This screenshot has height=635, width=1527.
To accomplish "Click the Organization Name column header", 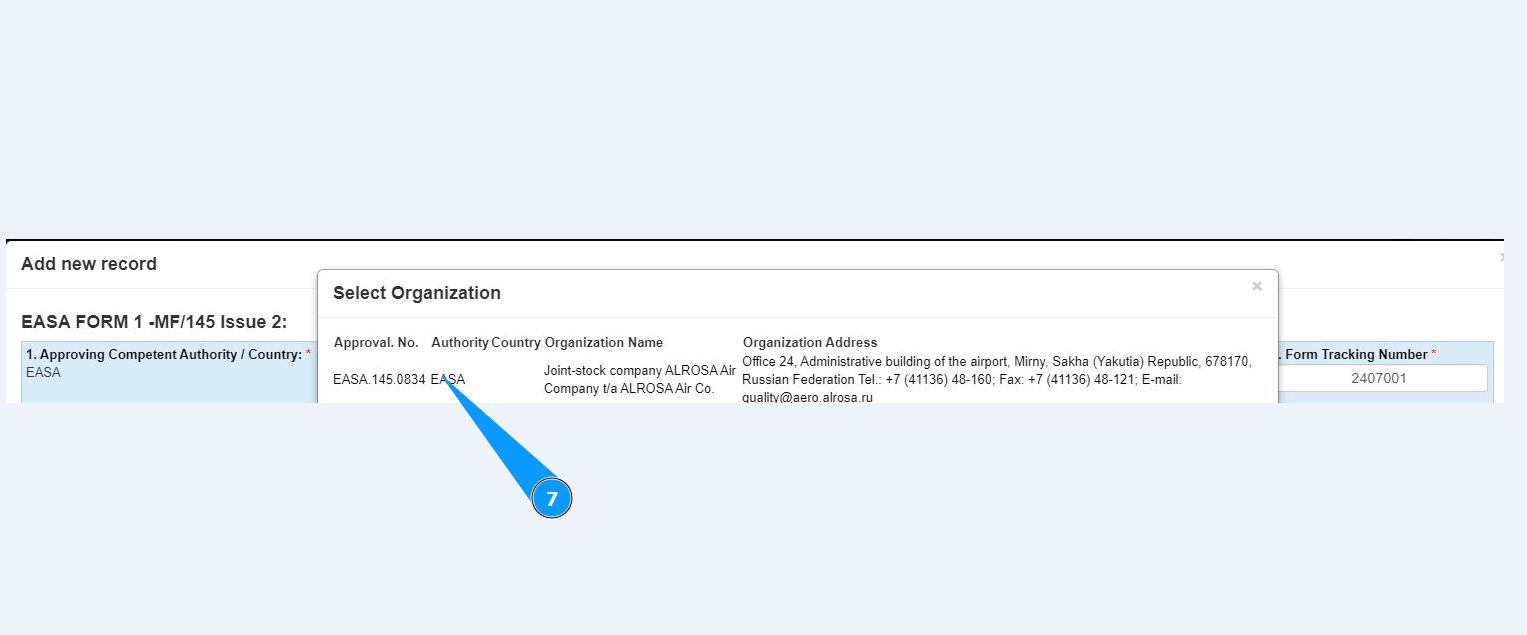I will click(x=603, y=343).
